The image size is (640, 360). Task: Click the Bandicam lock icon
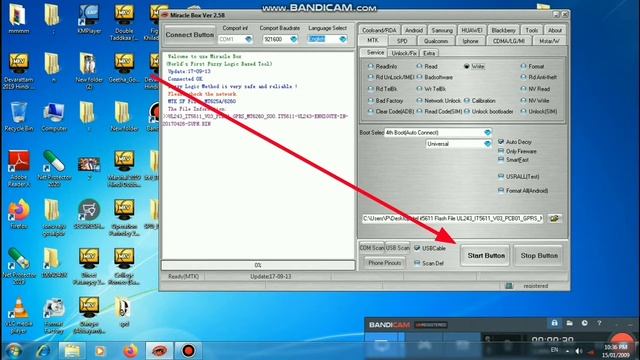[x=554, y=323]
